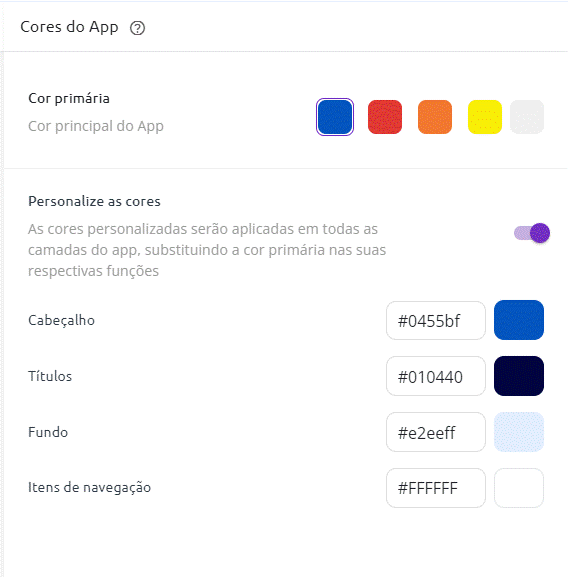Pick the orange primary color swatch
Image resolution: width=568 pixels, height=577 pixels.
[x=435, y=117]
